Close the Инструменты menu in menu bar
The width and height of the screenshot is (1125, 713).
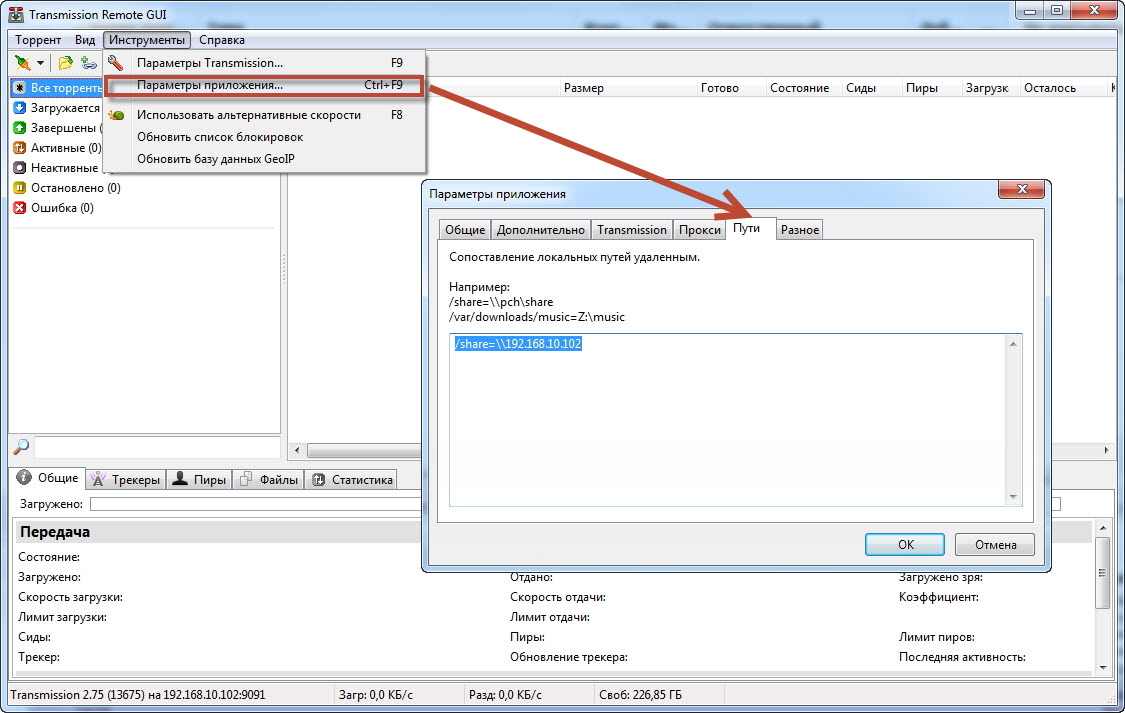tap(147, 40)
